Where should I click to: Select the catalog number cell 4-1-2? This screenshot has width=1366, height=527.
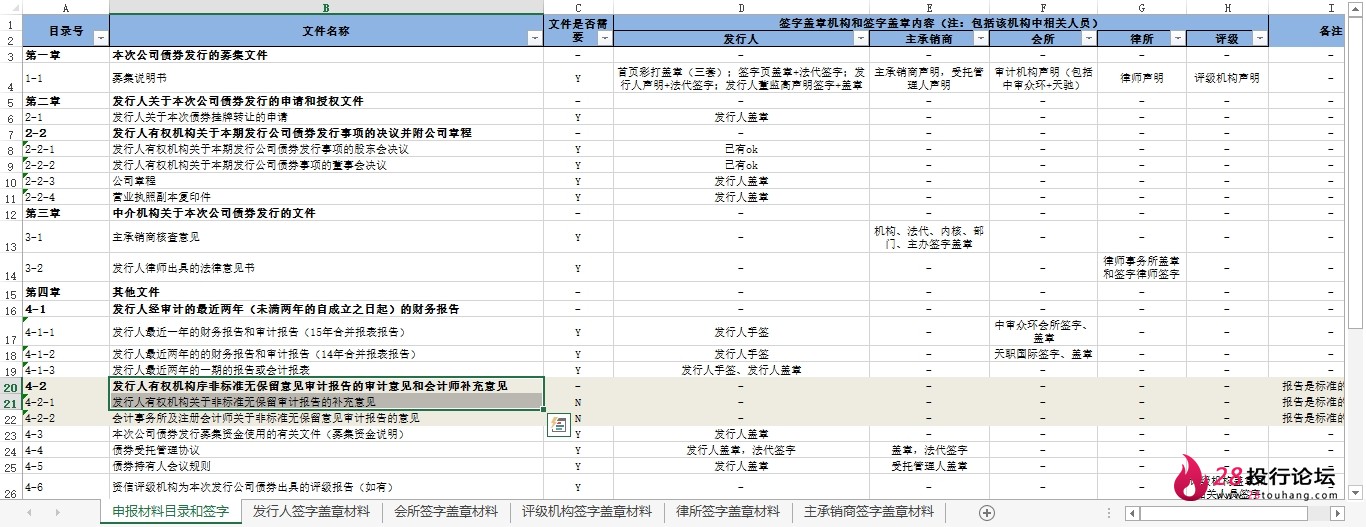(x=65, y=354)
